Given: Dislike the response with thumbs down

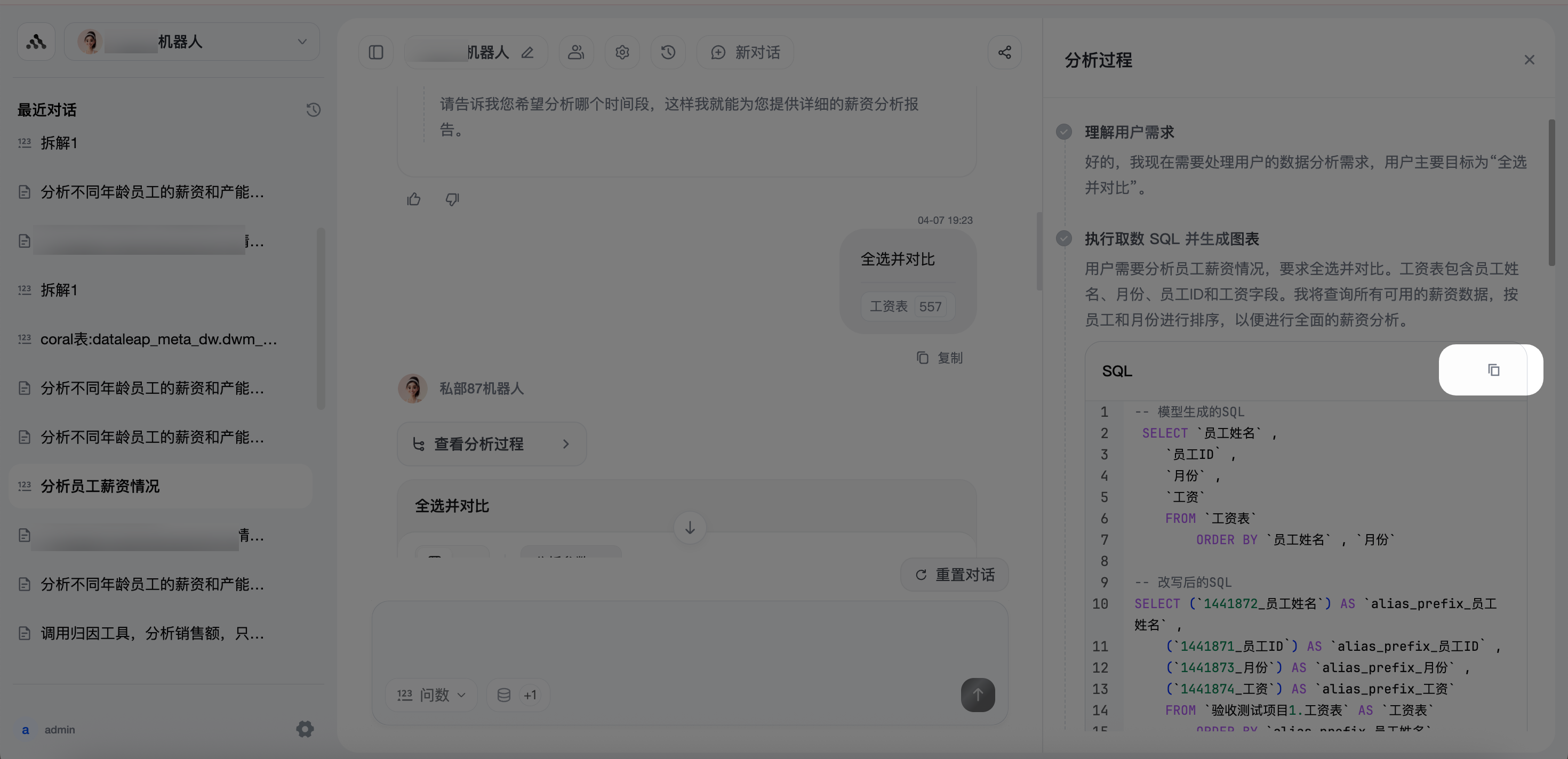Looking at the screenshot, I should (452, 199).
